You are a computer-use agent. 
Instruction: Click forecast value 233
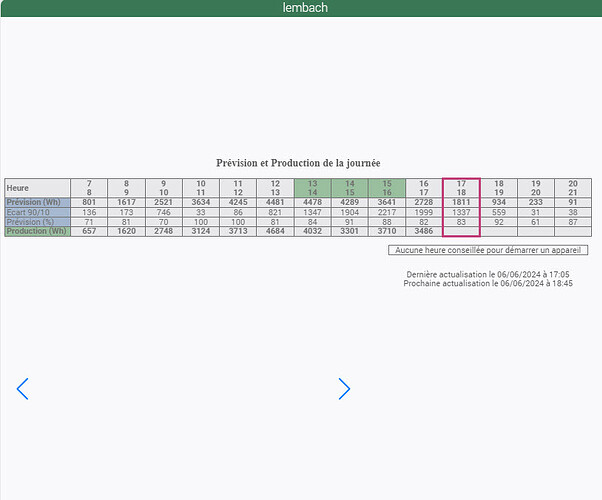point(536,202)
